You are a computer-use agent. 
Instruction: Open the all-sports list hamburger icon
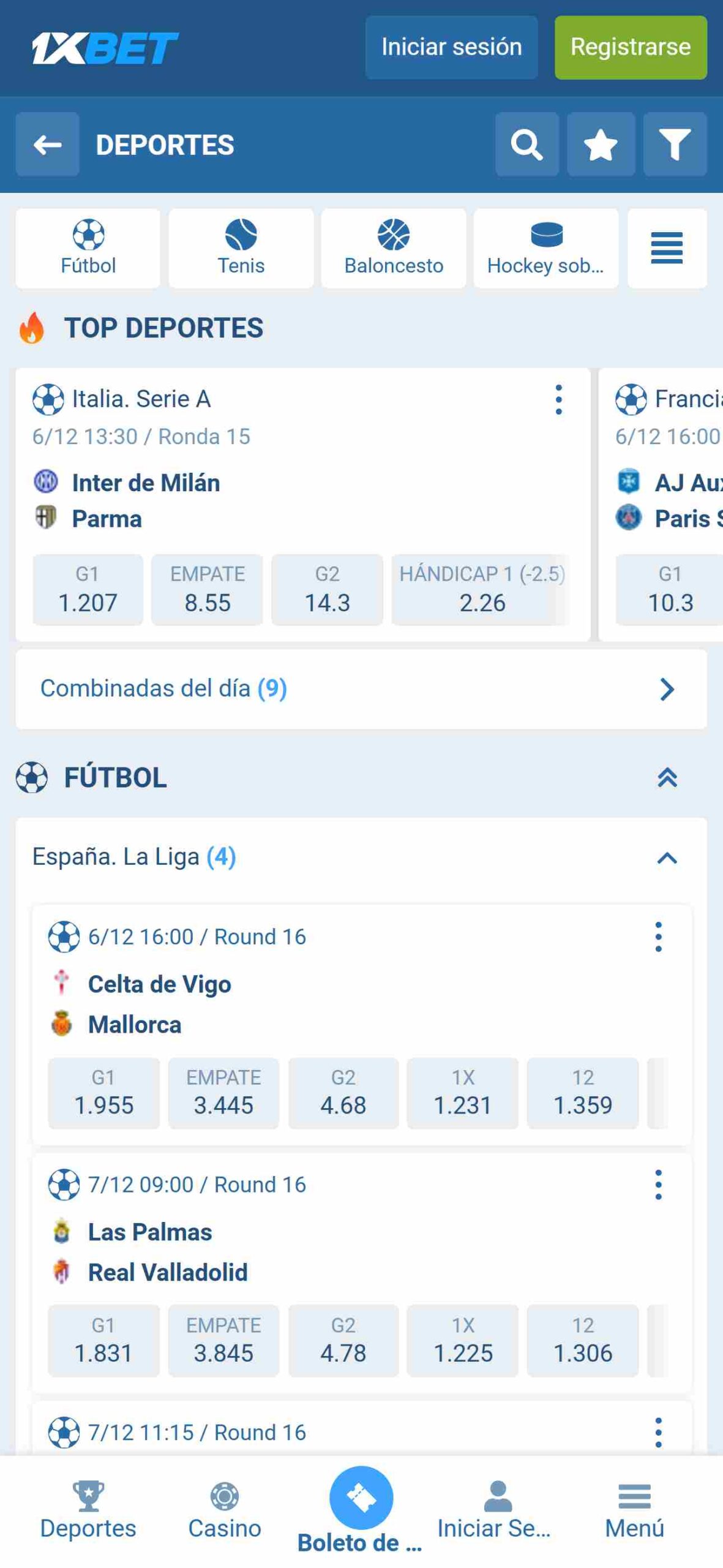[x=666, y=248]
